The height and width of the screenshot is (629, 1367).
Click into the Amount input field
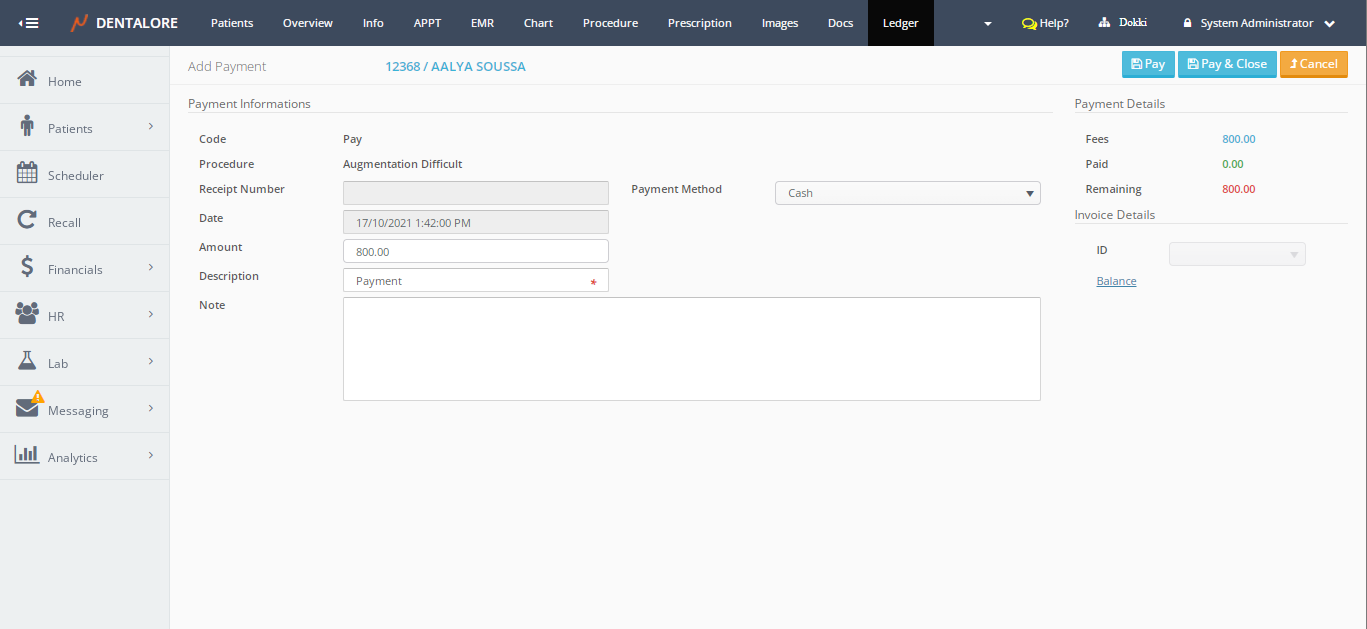(x=475, y=252)
